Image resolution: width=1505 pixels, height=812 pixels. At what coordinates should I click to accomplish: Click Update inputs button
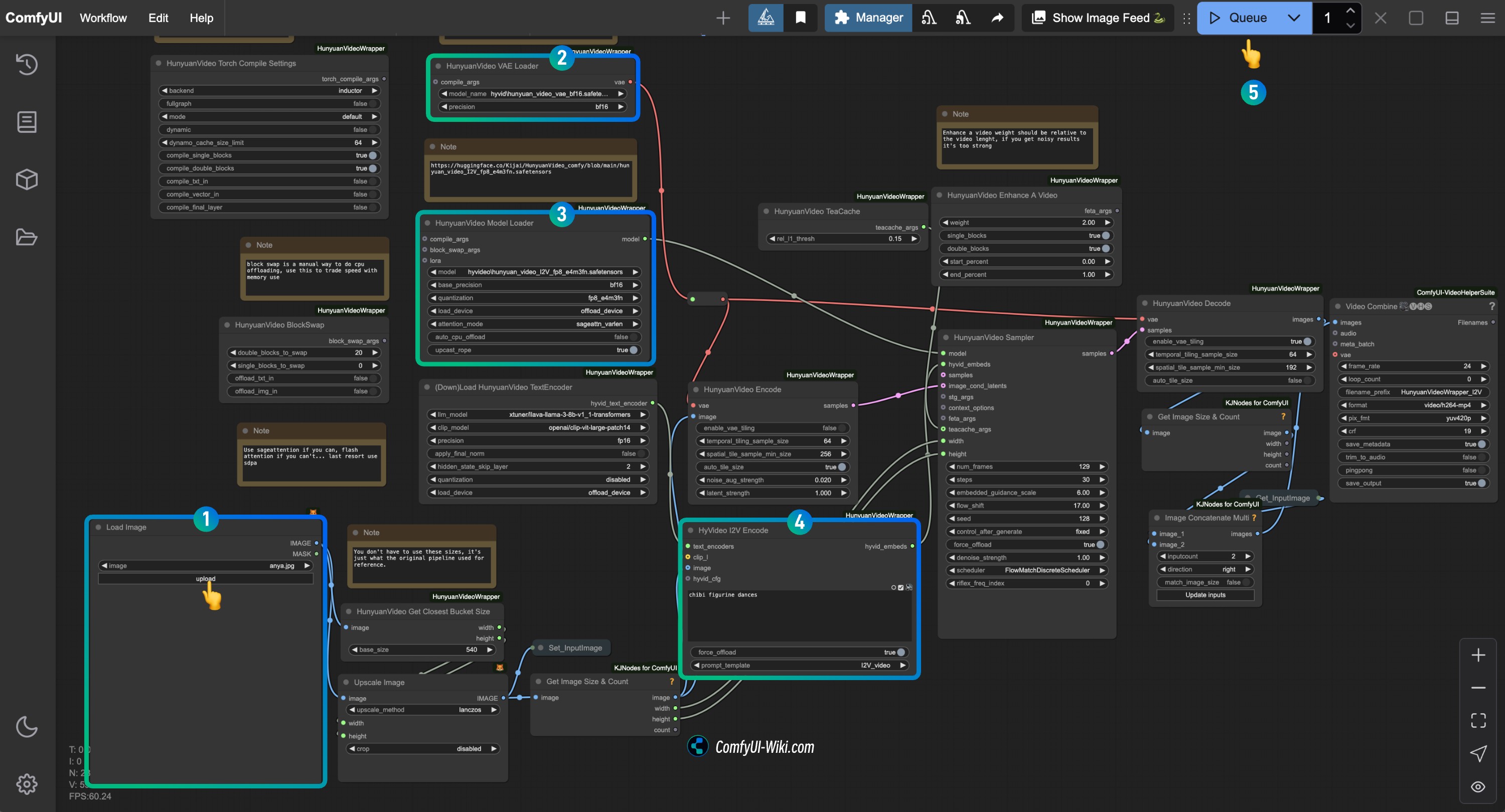1206,595
